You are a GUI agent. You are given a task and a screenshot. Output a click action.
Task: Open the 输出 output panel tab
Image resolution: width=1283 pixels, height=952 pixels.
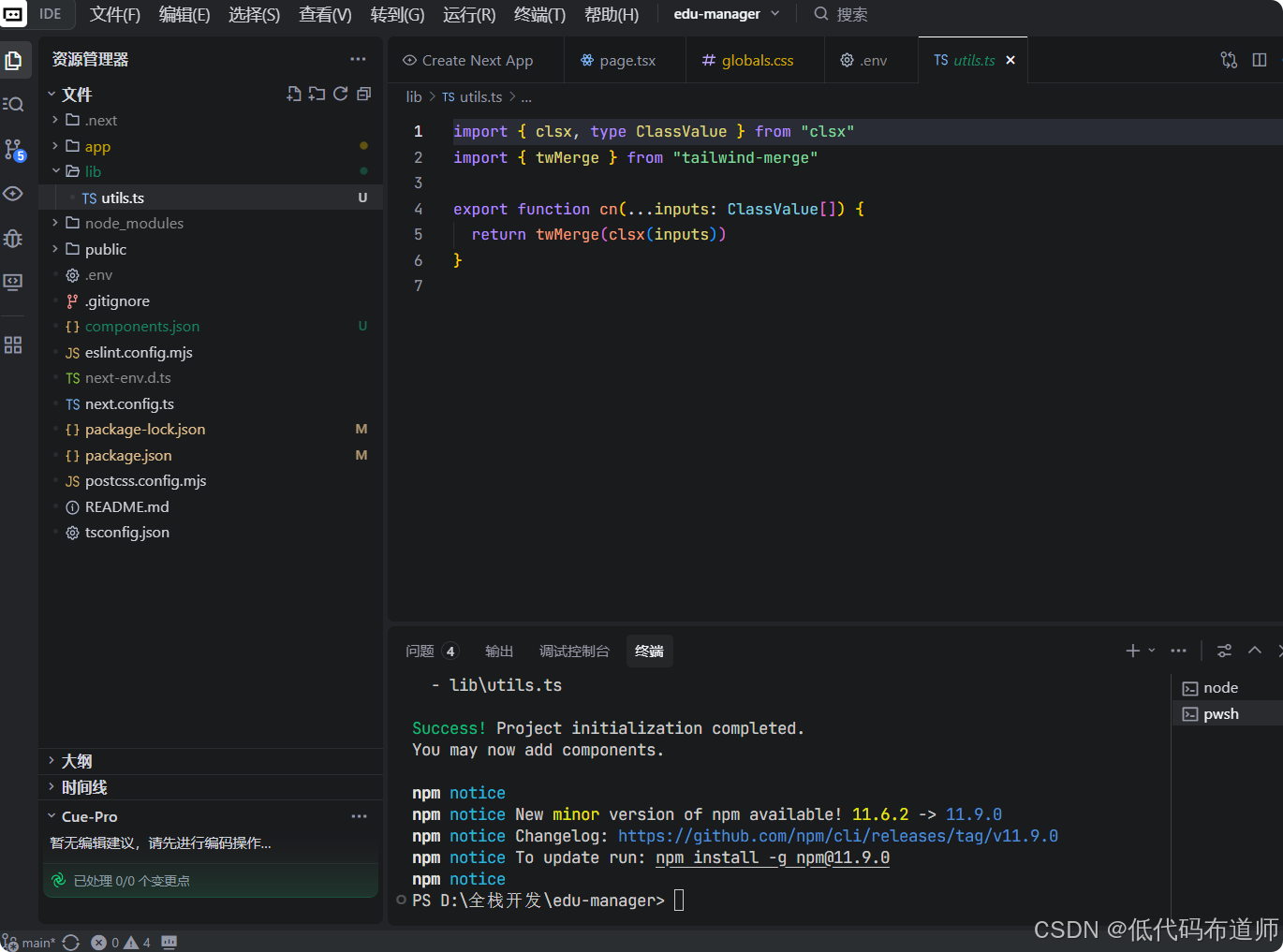pyautogui.click(x=499, y=652)
